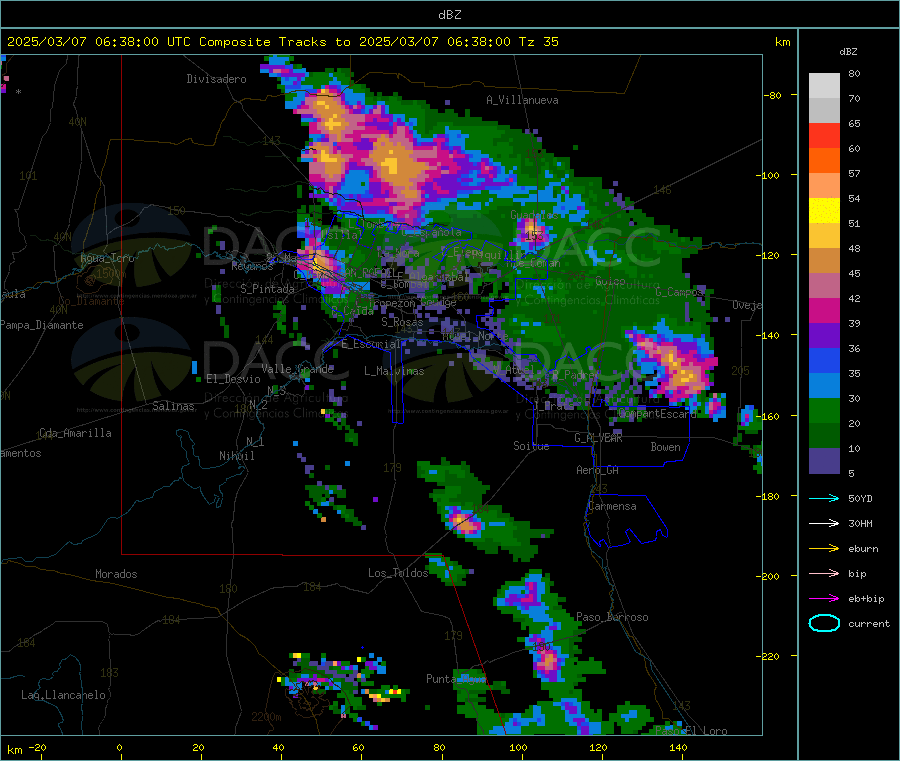Pick the dark orange swatch between 60 and 57
Screen dimensions: 900x761
pyautogui.click(x=824, y=161)
